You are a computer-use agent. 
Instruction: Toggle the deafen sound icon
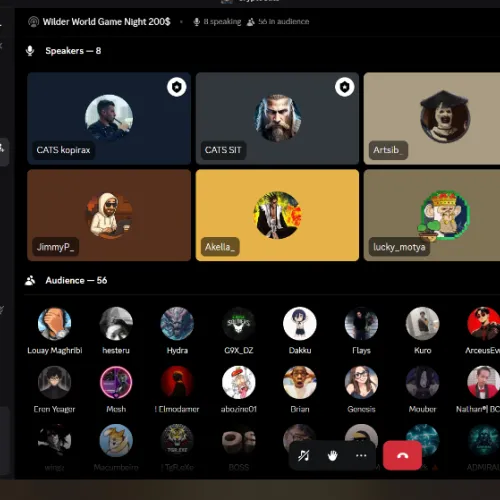point(304,455)
